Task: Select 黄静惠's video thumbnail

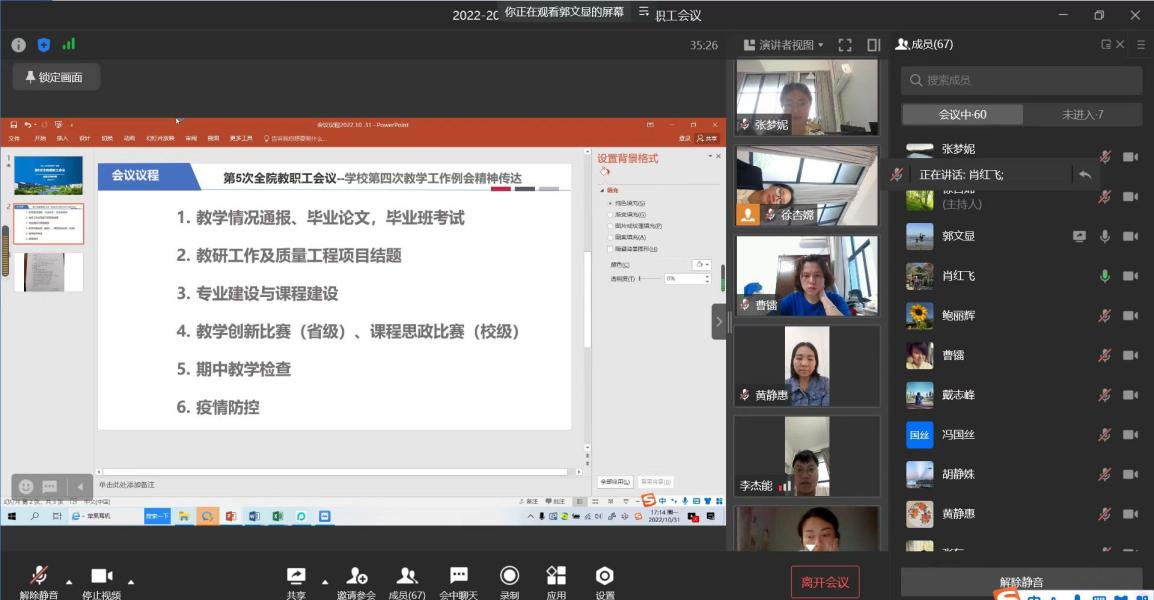Action: [807, 366]
